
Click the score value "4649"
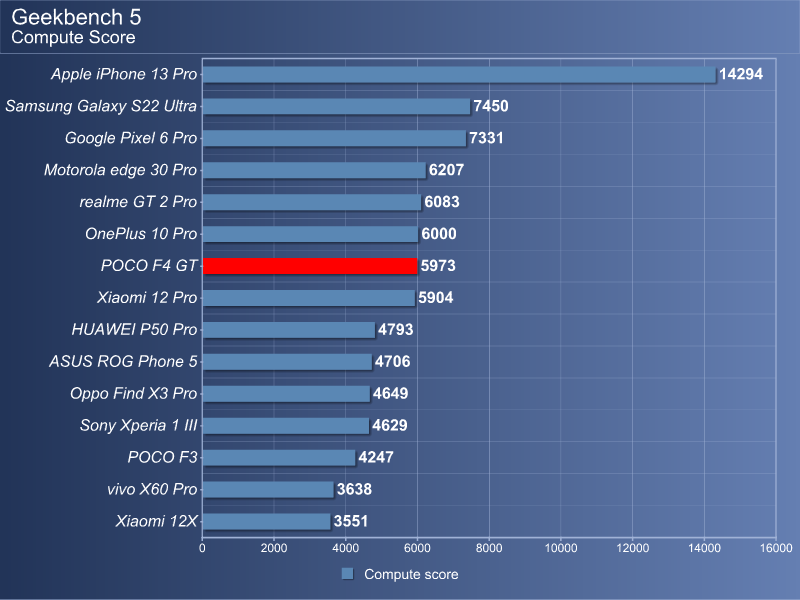[390, 393]
